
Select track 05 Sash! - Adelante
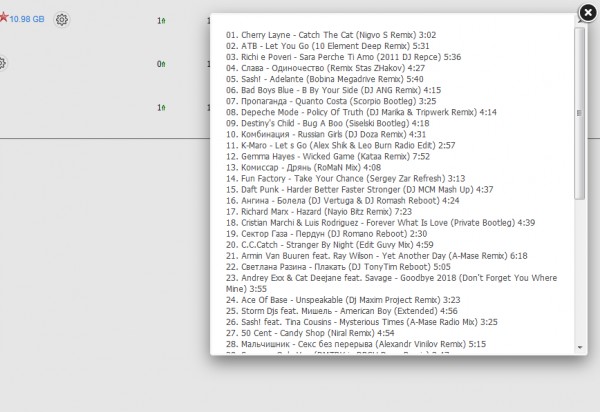(324, 80)
